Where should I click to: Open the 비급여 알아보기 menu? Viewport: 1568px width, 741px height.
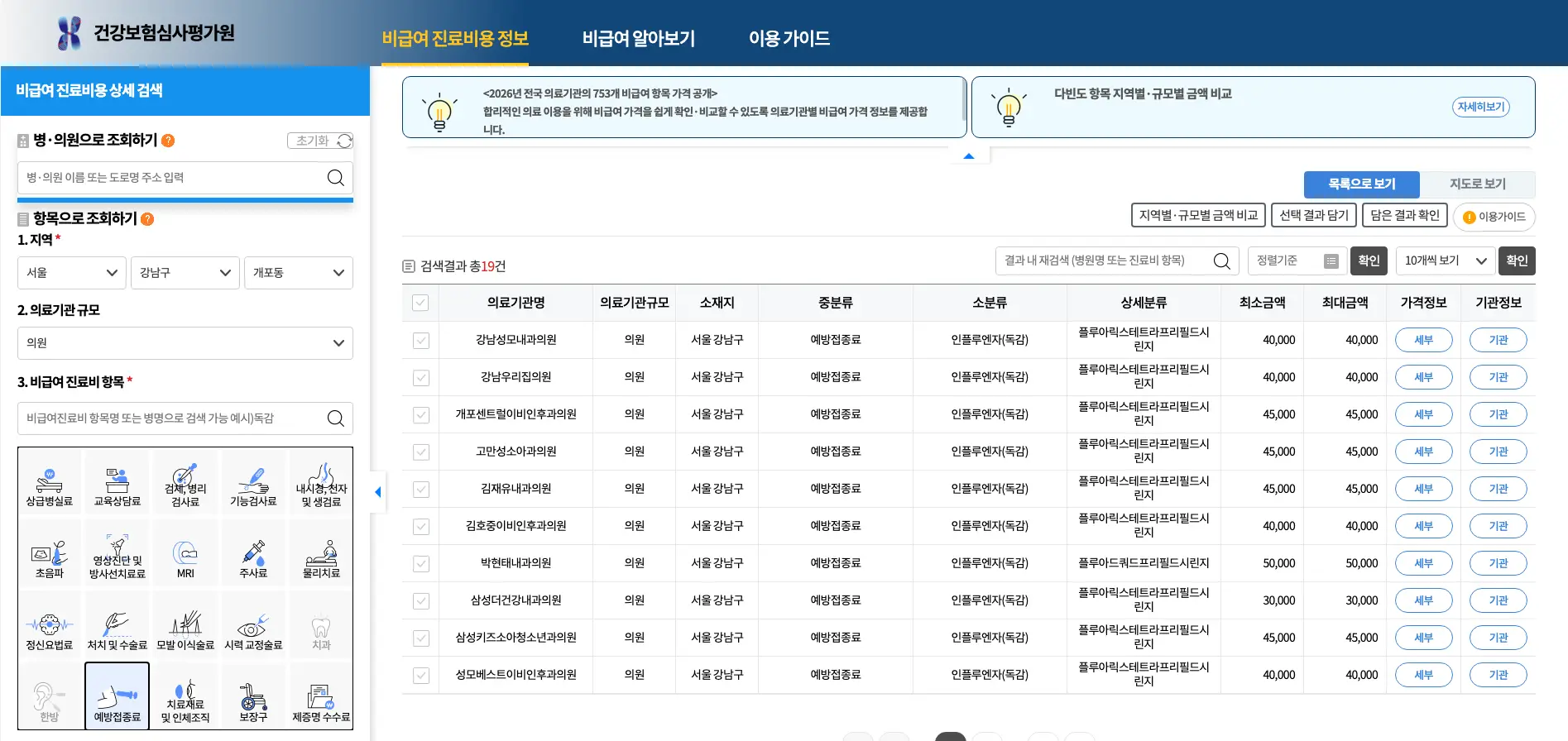639,39
